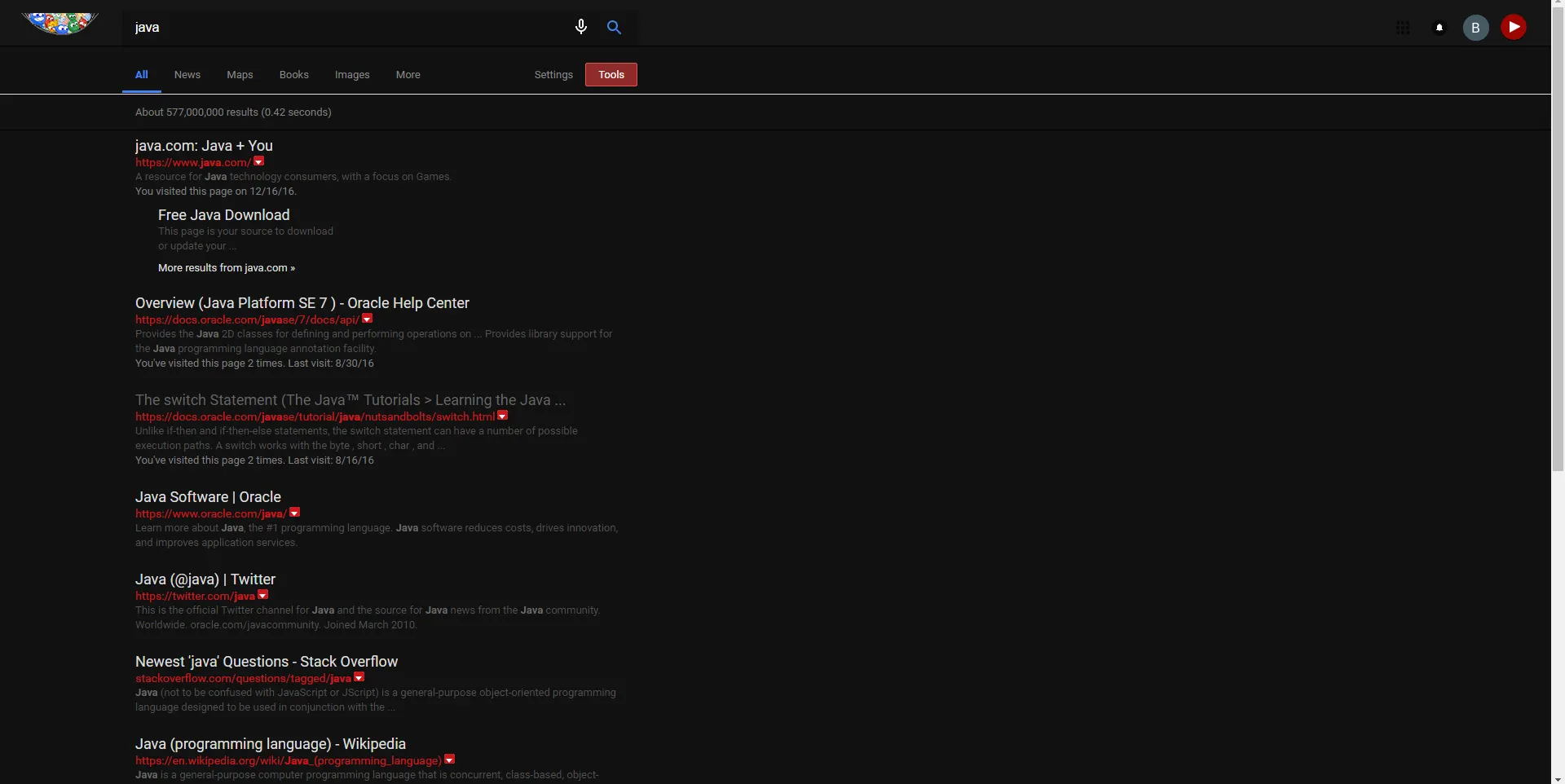Focus the search box containing java
1565x784 pixels.
(x=346, y=27)
